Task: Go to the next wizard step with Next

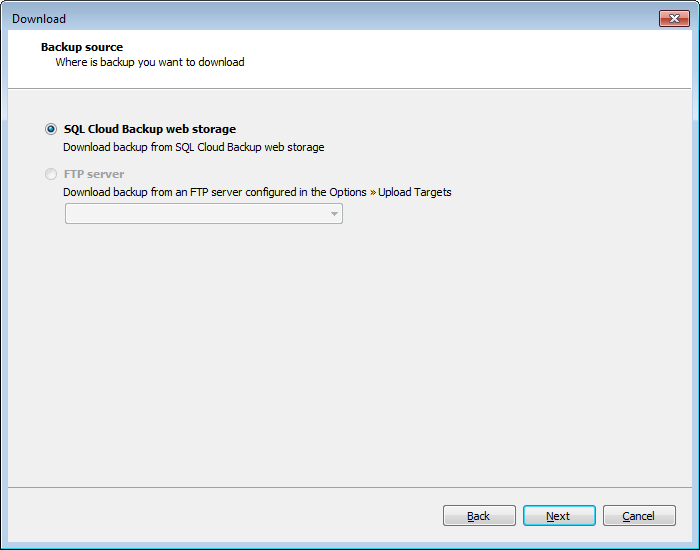Action: click(559, 516)
